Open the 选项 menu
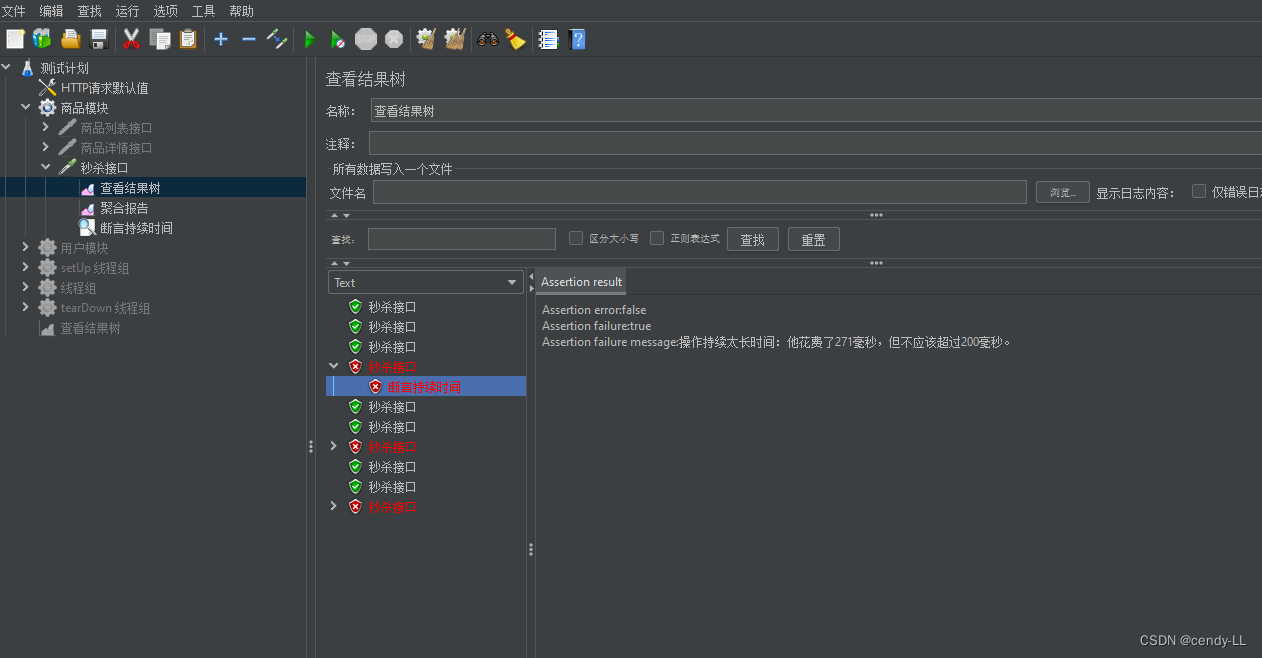This screenshot has width=1262, height=658. [x=166, y=11]
